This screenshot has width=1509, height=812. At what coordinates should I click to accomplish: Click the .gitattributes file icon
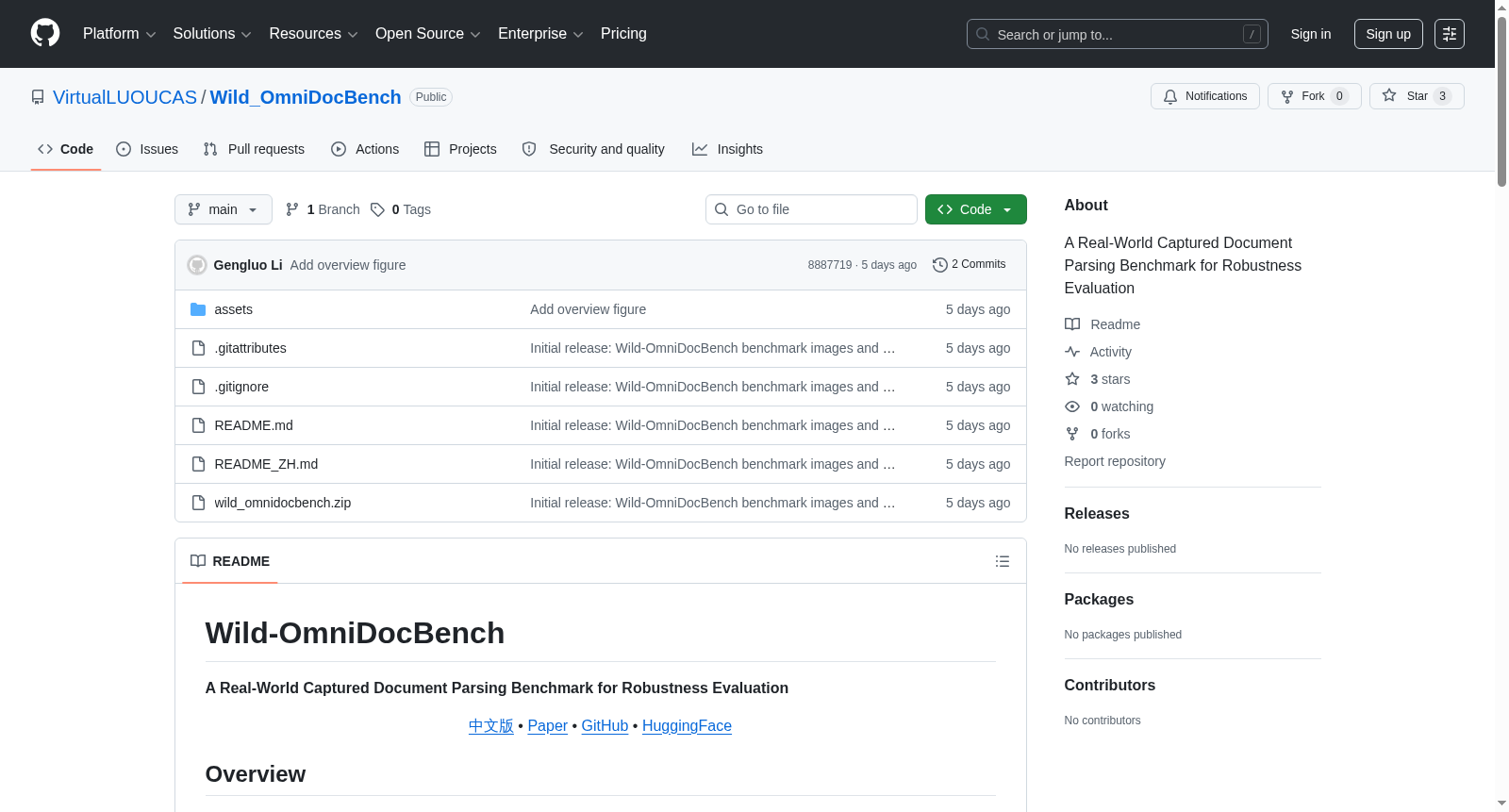coord(198,348)
